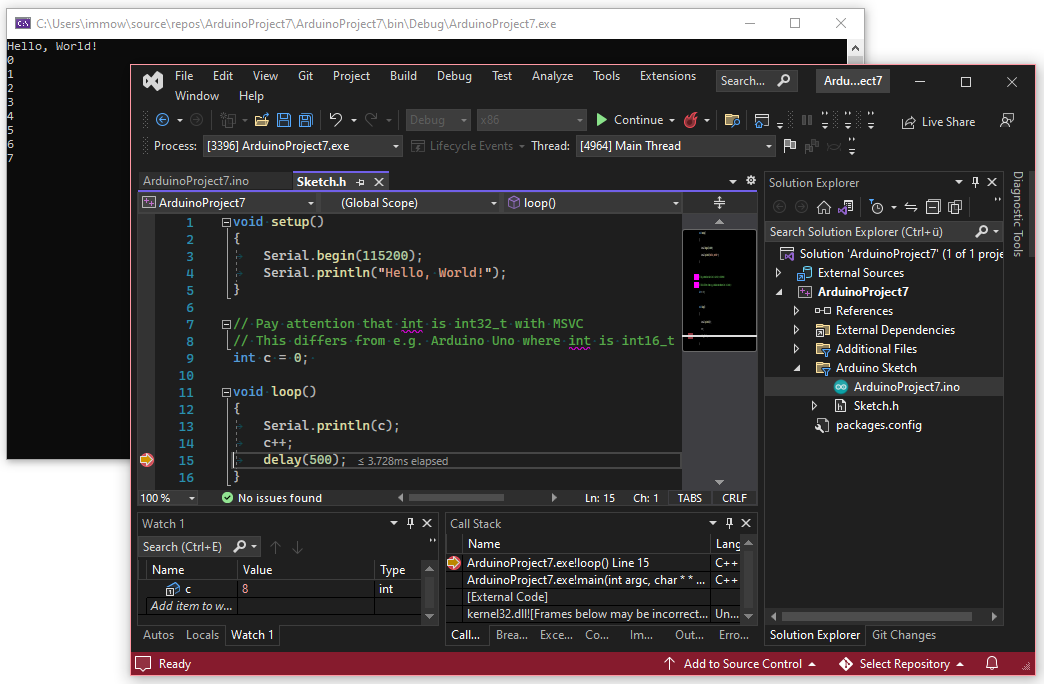The image size is (1044, 684).
Task: Collapse the loop() function fold
Action: click(x=226, y=392)
